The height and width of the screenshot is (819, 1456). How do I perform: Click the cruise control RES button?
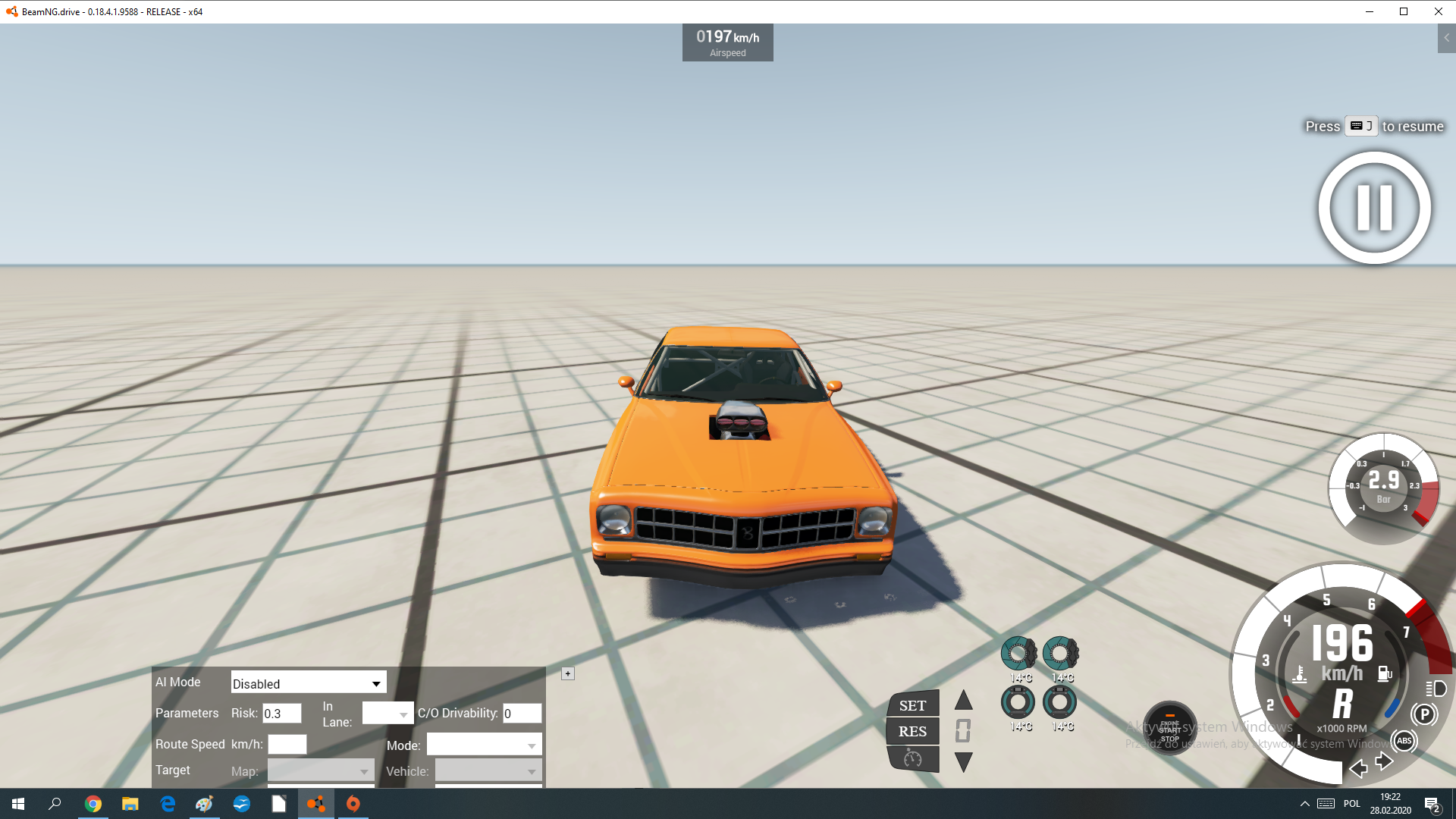point(912,731)
